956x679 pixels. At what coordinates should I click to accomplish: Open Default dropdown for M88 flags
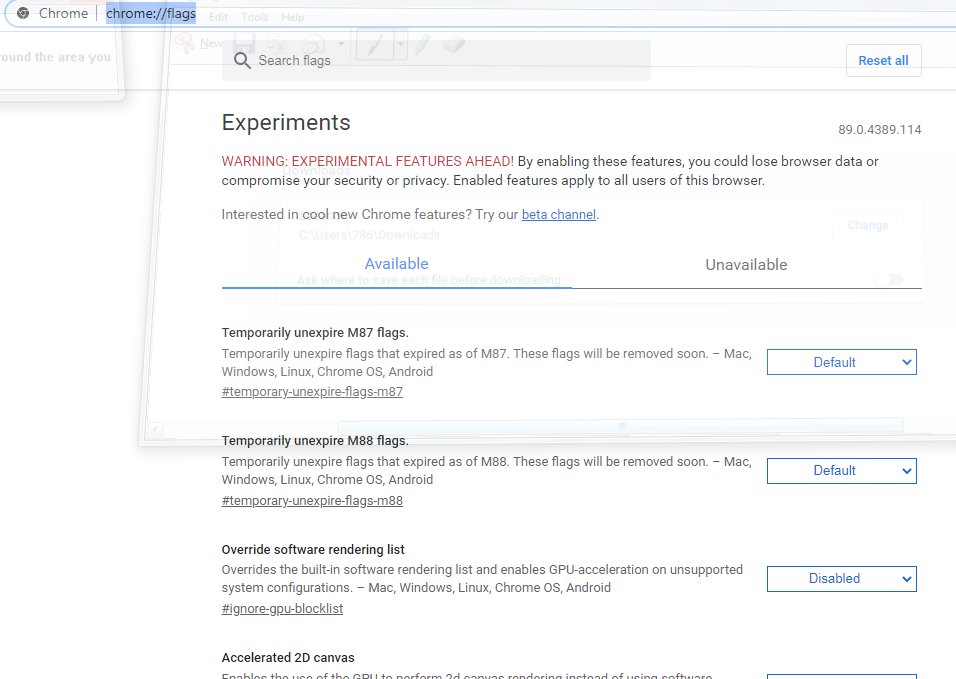pyautogui.click(x=841, y=471)
